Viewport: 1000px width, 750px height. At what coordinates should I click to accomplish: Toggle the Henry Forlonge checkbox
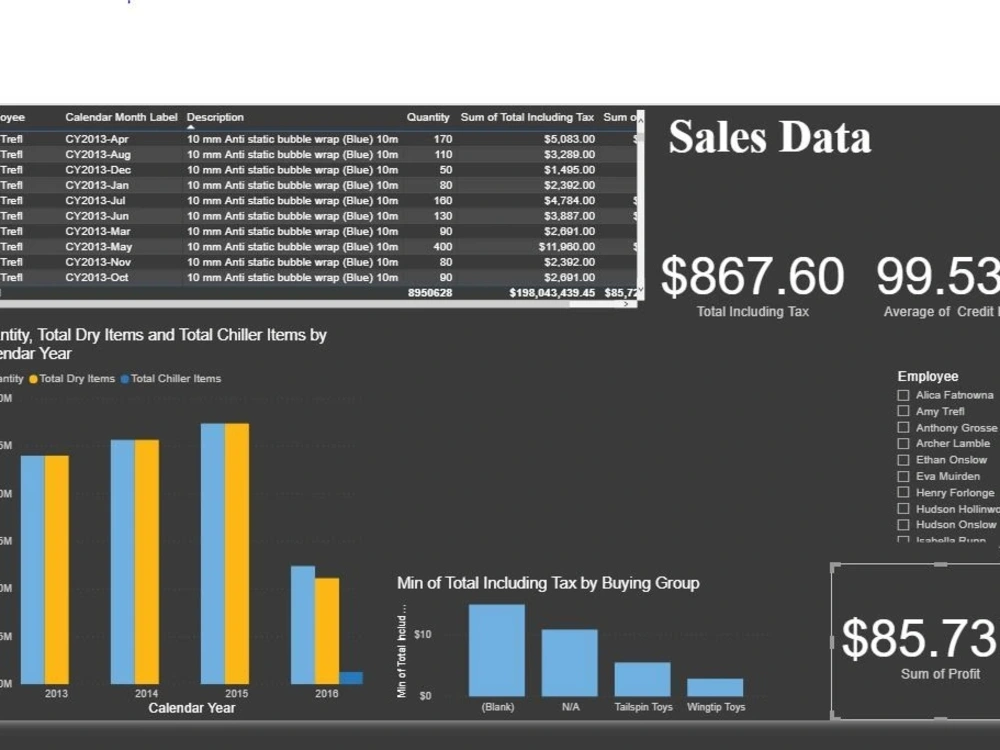pos(903,492)
